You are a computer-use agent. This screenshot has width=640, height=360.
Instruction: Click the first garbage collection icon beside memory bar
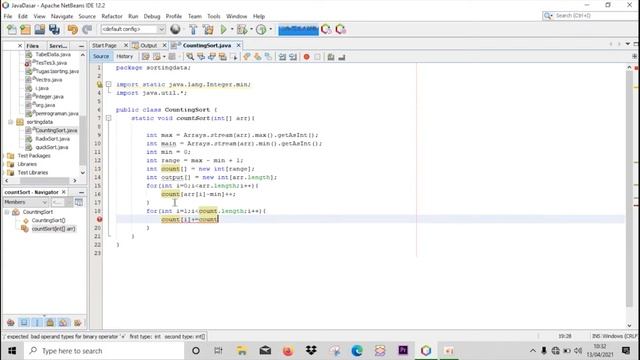(x=326, y=29)
